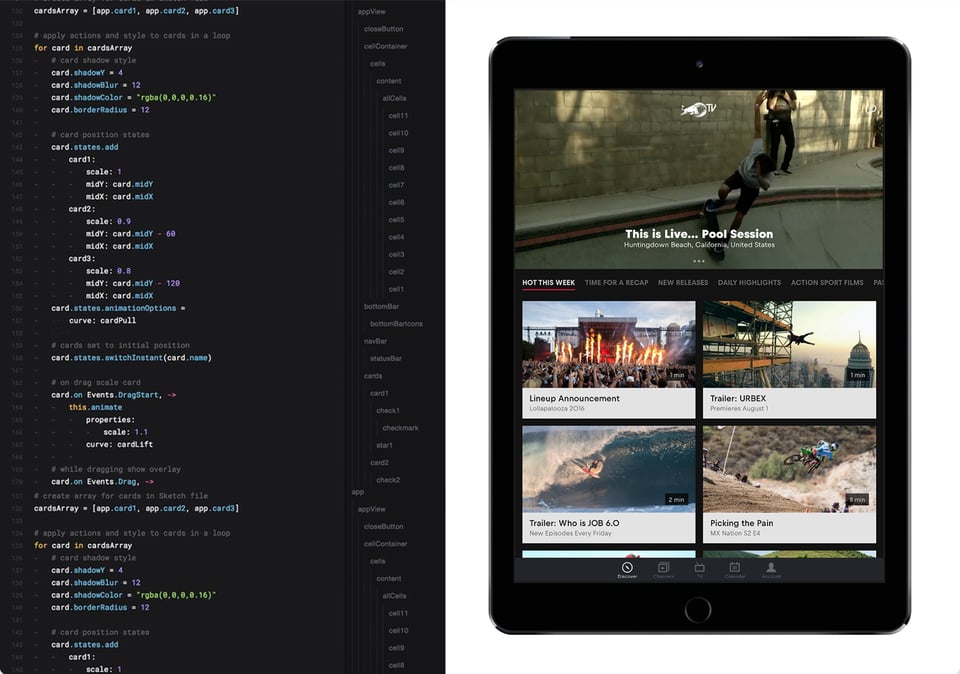Viewport: 960px width, 674px height.
Task: Open the Picking the Pain video
Action: click(789, 470)
